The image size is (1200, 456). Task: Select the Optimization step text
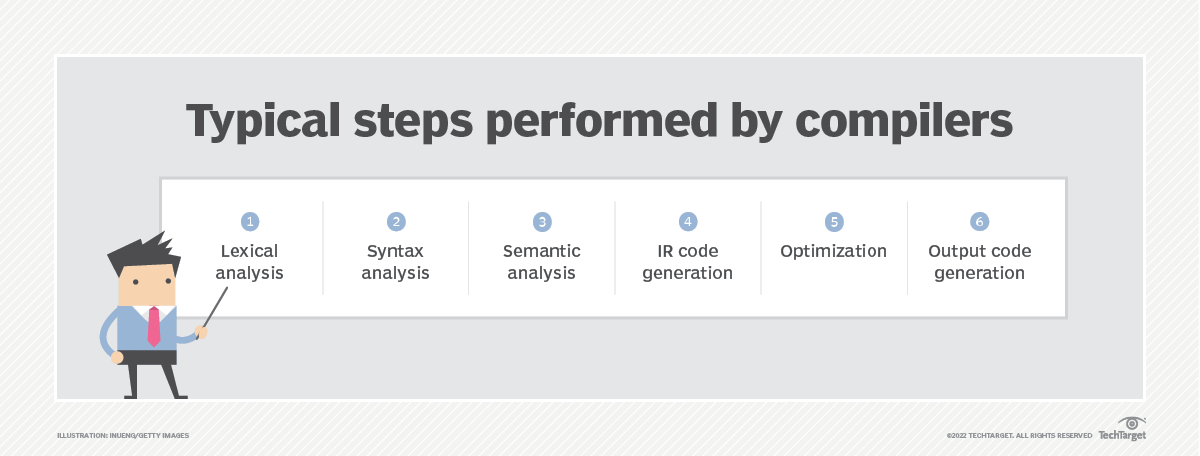coord(834,251)
